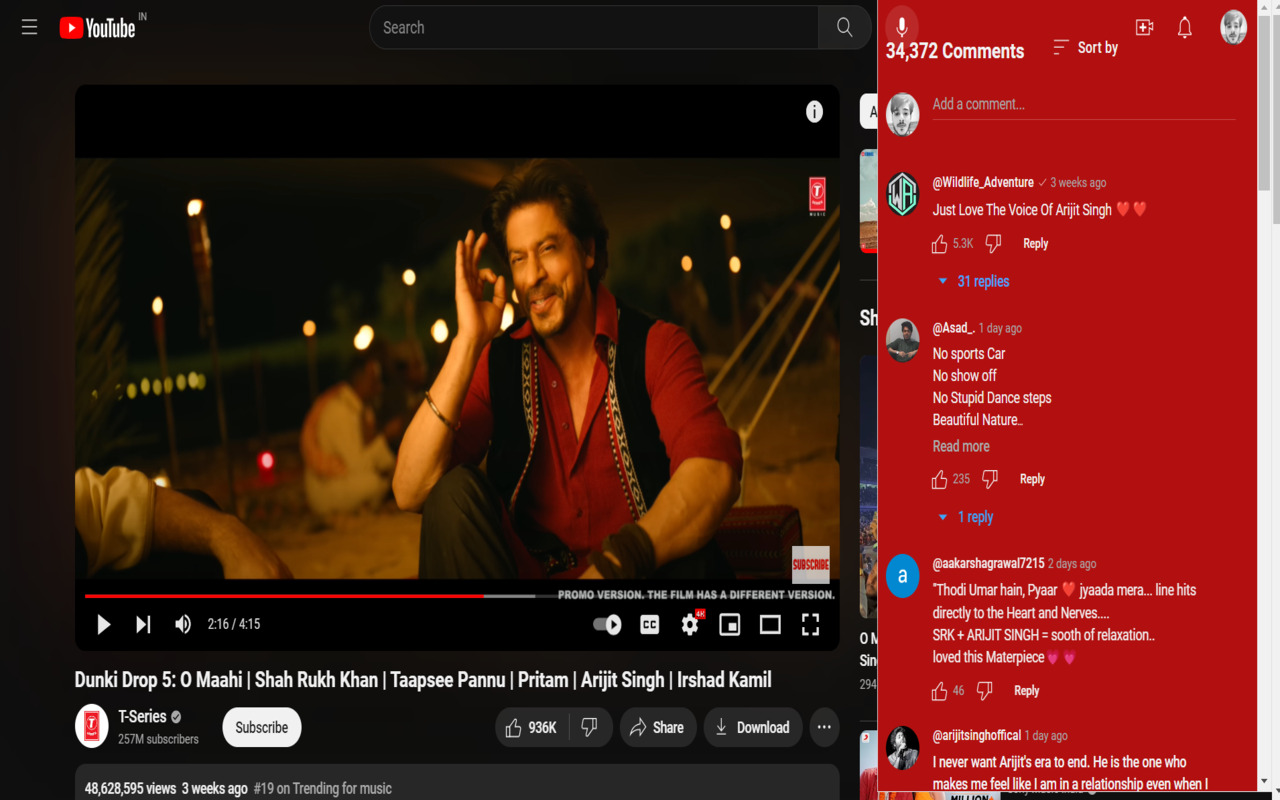Viewport: 1280px width, 800px height.
Task: Open more actions three-dots menu
Action: pyautogui.click(x=824, y=727)
